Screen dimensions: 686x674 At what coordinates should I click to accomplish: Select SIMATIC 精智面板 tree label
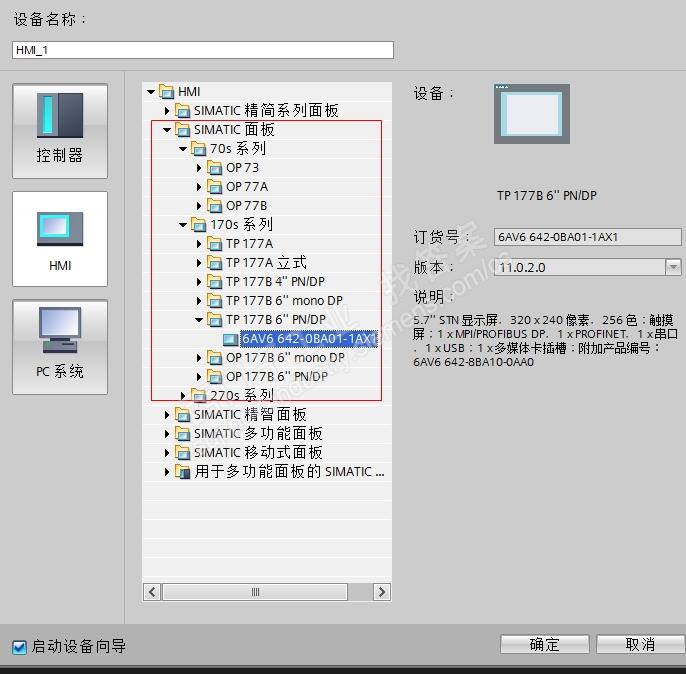pos(250,415)
